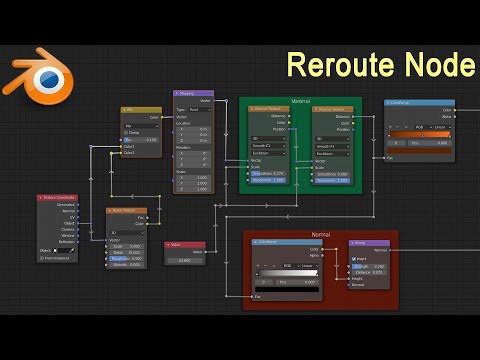Viewport: 480px width, 360px height.
Task: Click the right Voronoi Distance output socket
Action: click(x=353, y=117)
